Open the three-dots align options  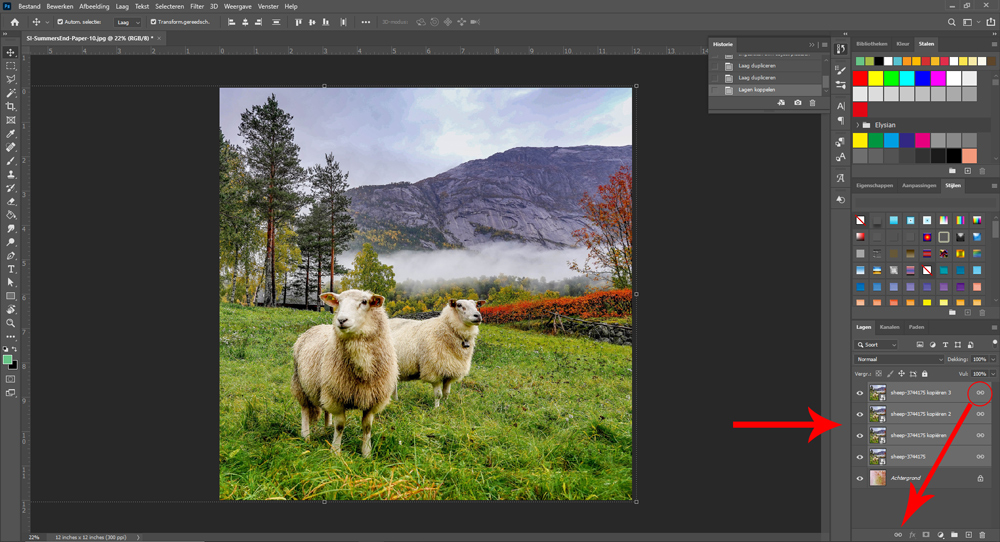coord(365,22)
